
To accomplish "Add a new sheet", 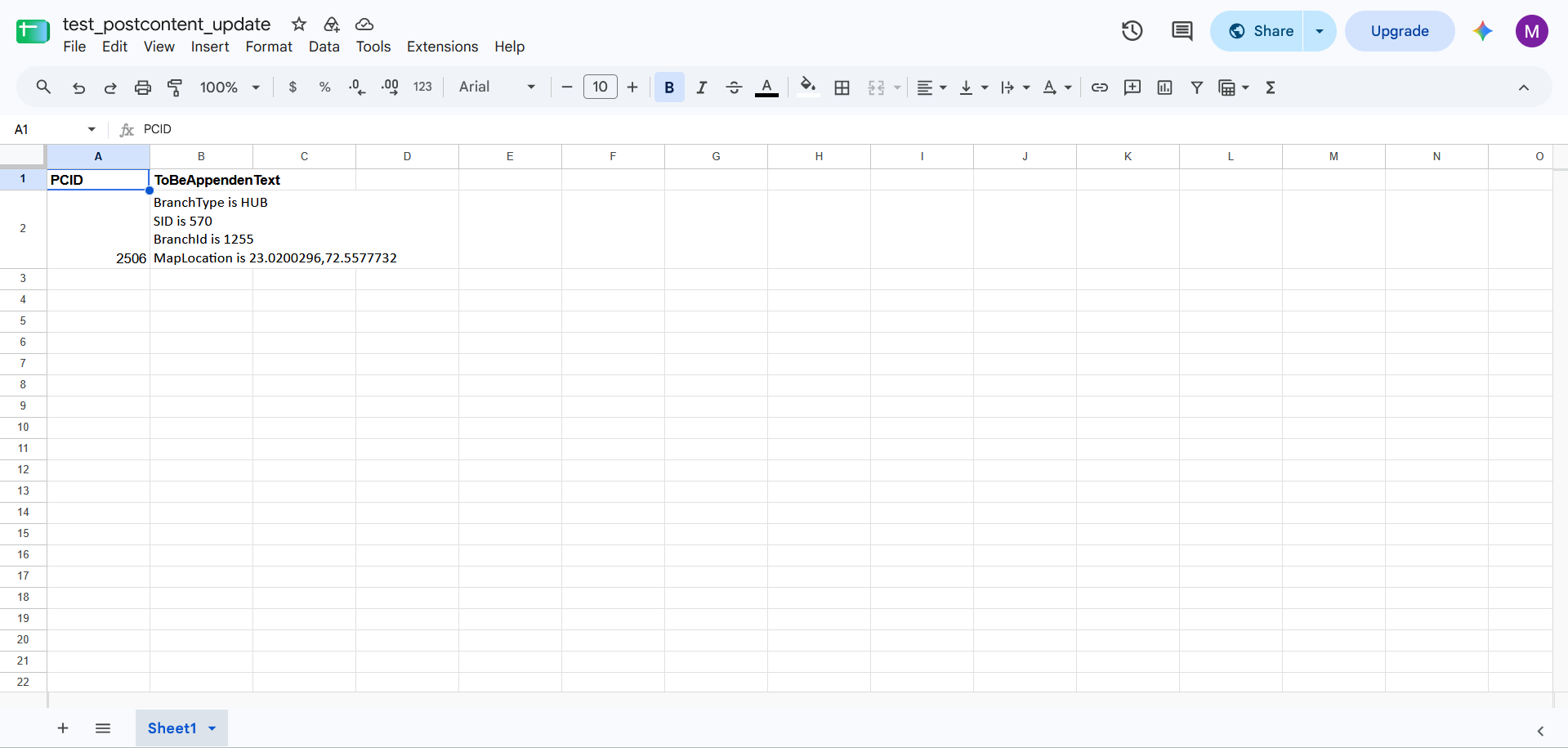I will [63, 728].
